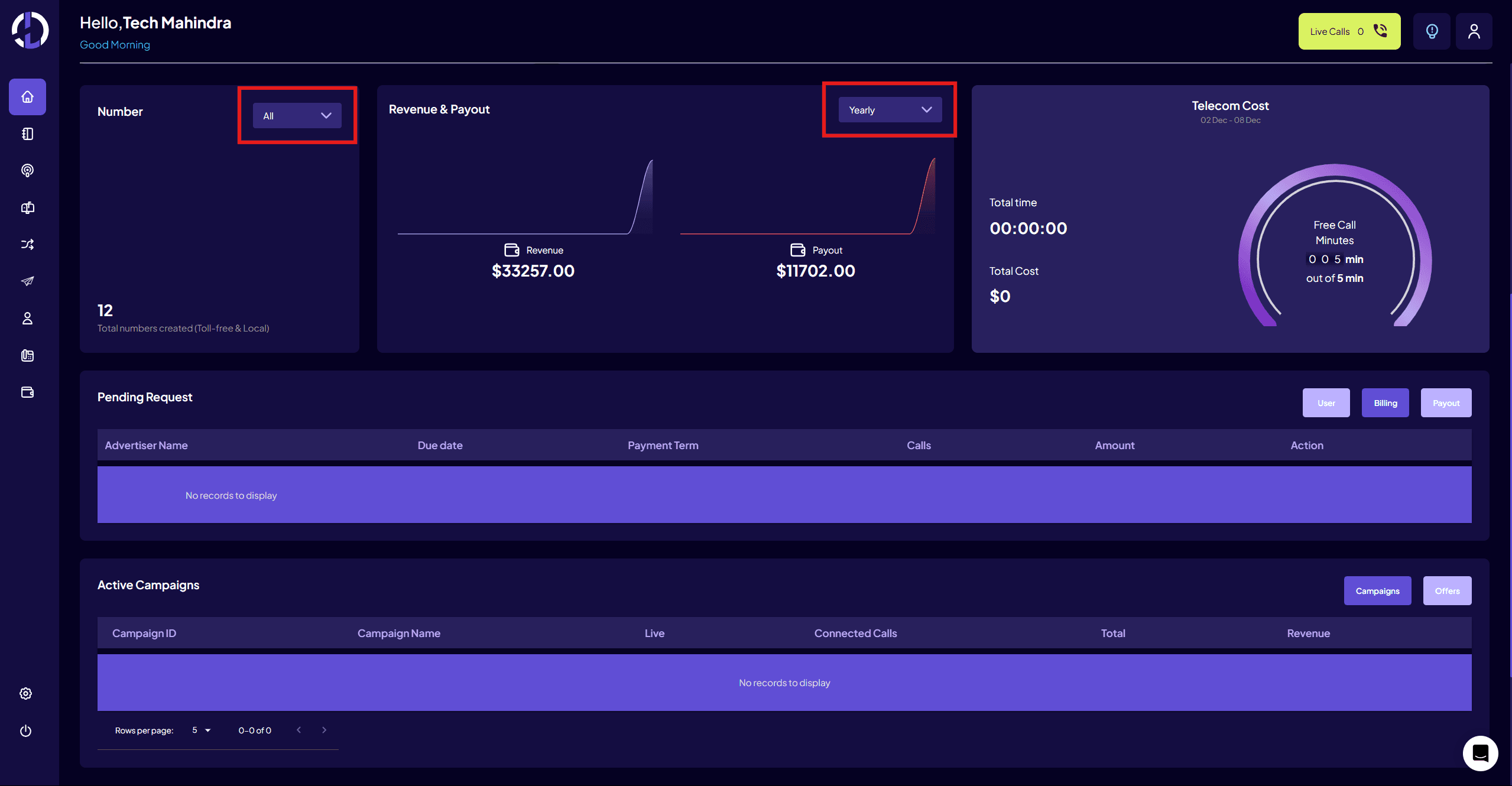The image size is (1512, 786).
Task: Open the lightbulb tips icon
Action: [x=1432, y=31]
